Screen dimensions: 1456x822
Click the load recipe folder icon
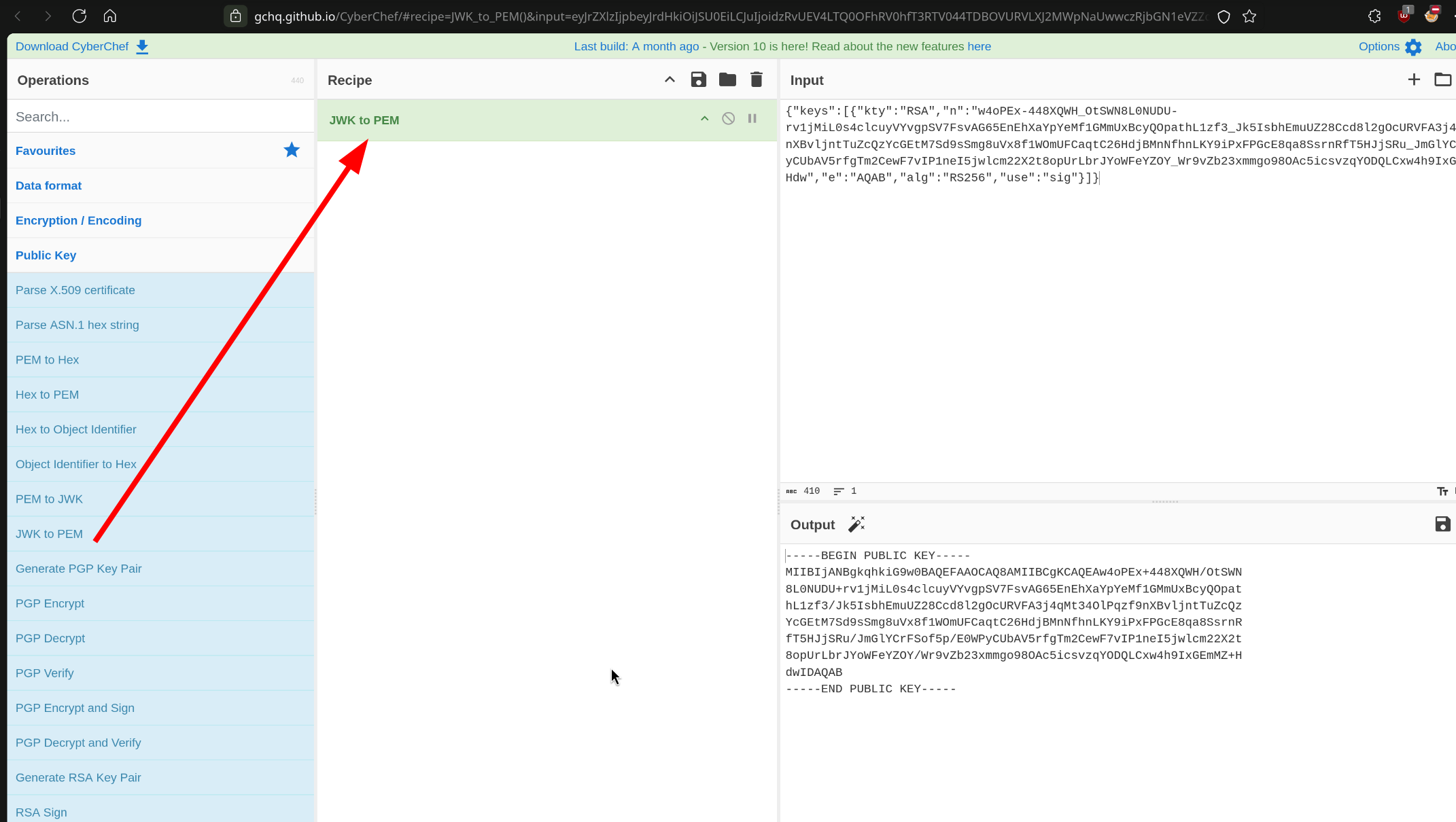pyautogui.click(x=727, y=80)
